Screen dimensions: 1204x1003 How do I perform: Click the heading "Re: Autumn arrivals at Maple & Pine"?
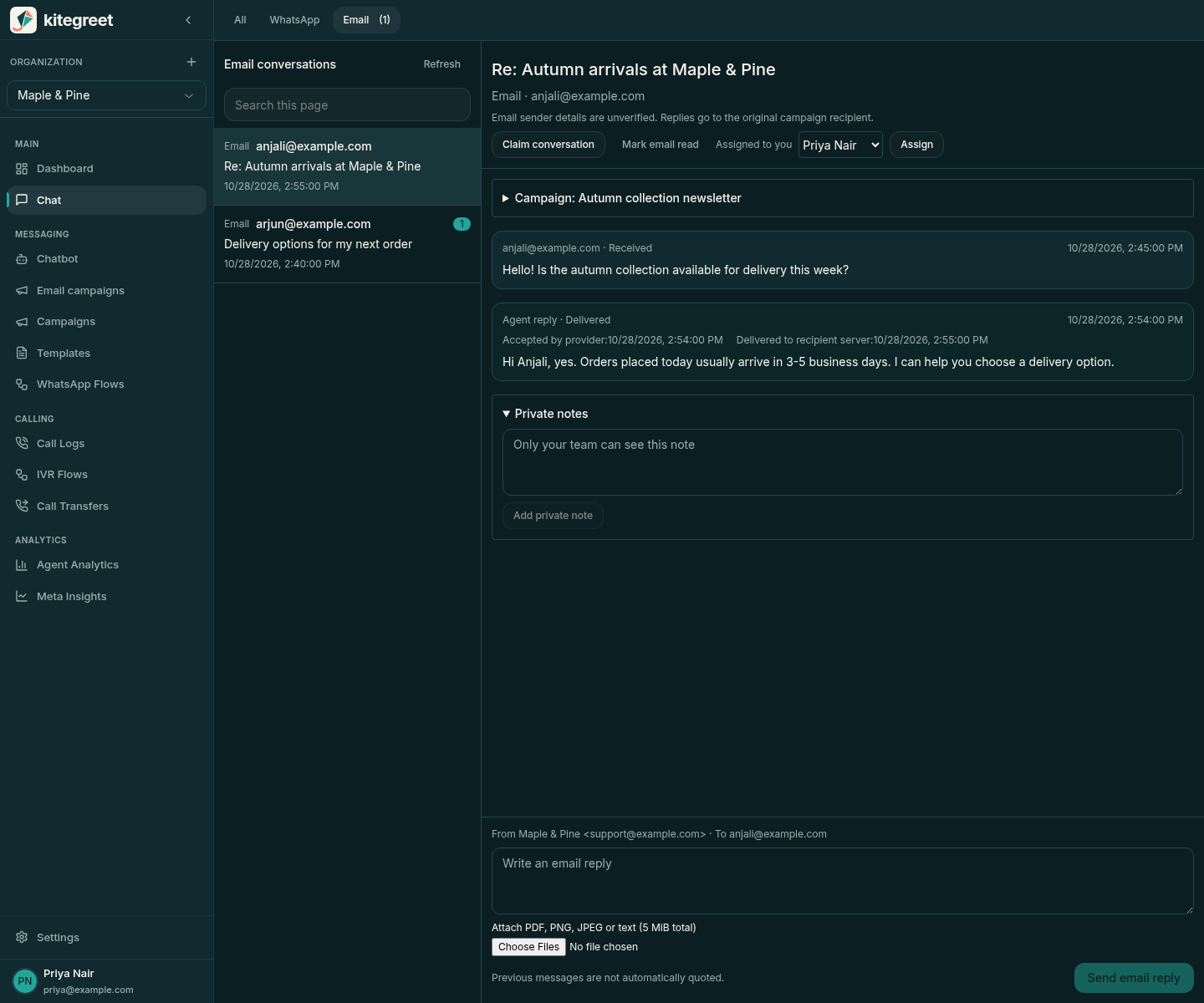pos(634,69)
